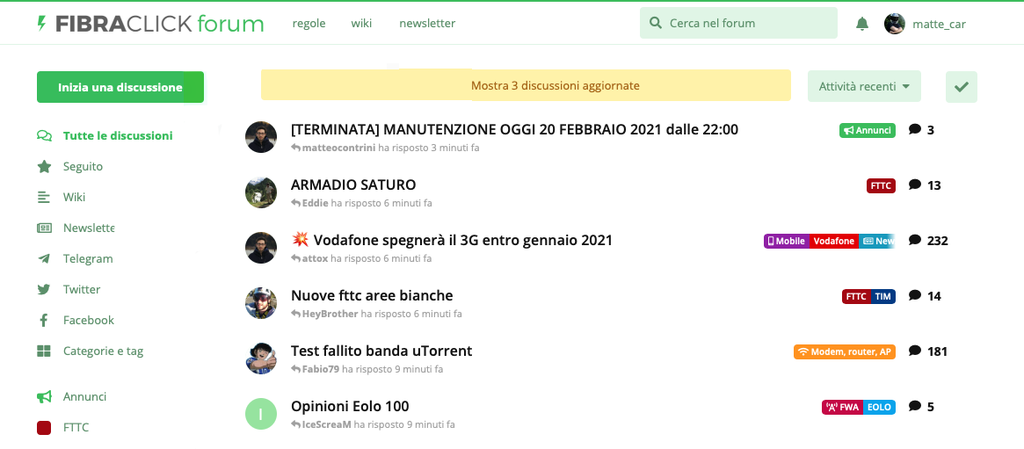Open matte_car user avatar menu
Viewport: 1024px width, 449px height.
point(894,24)
